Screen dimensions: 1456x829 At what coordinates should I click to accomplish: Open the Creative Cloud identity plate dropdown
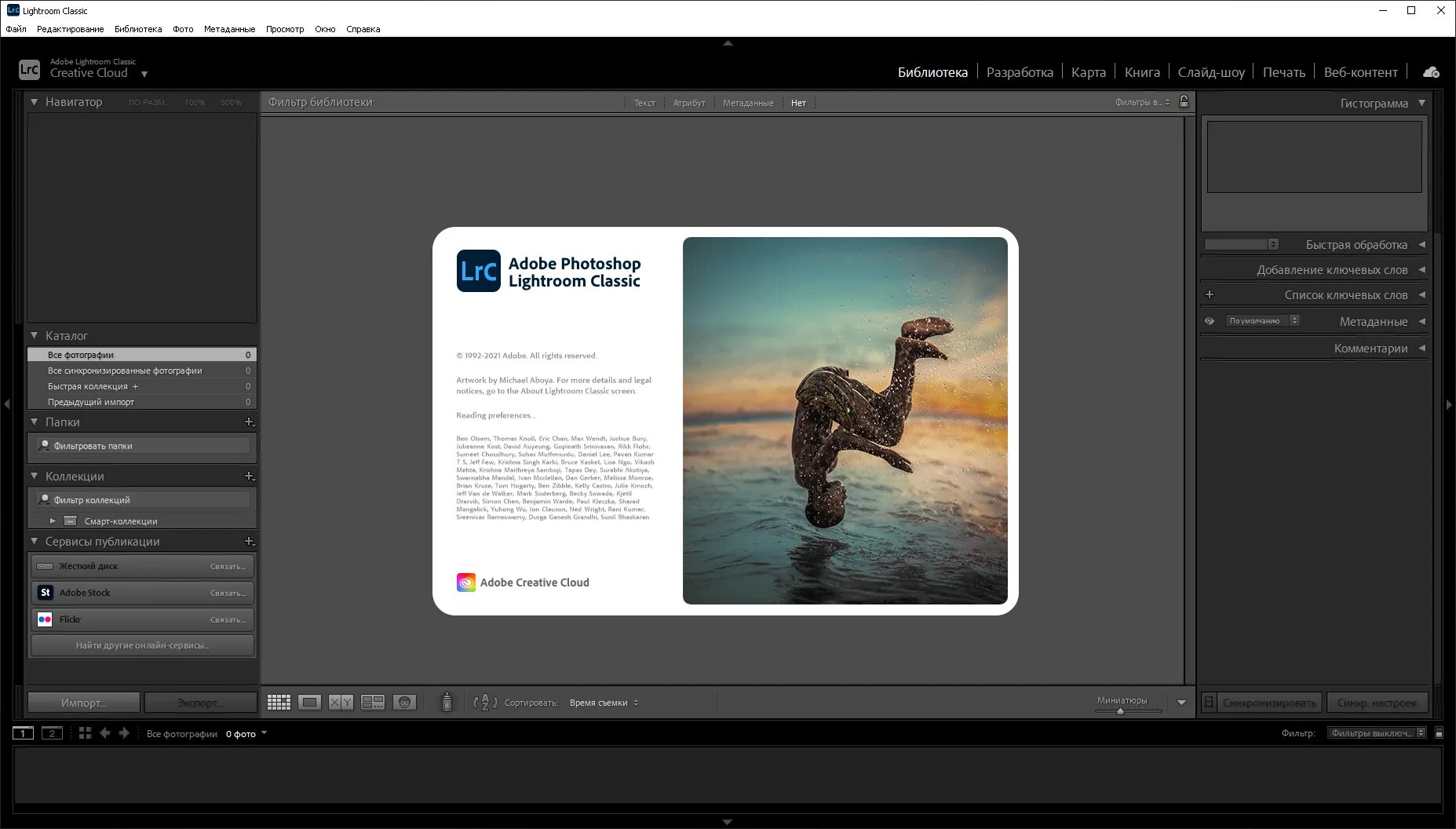(x=144, y=74)
